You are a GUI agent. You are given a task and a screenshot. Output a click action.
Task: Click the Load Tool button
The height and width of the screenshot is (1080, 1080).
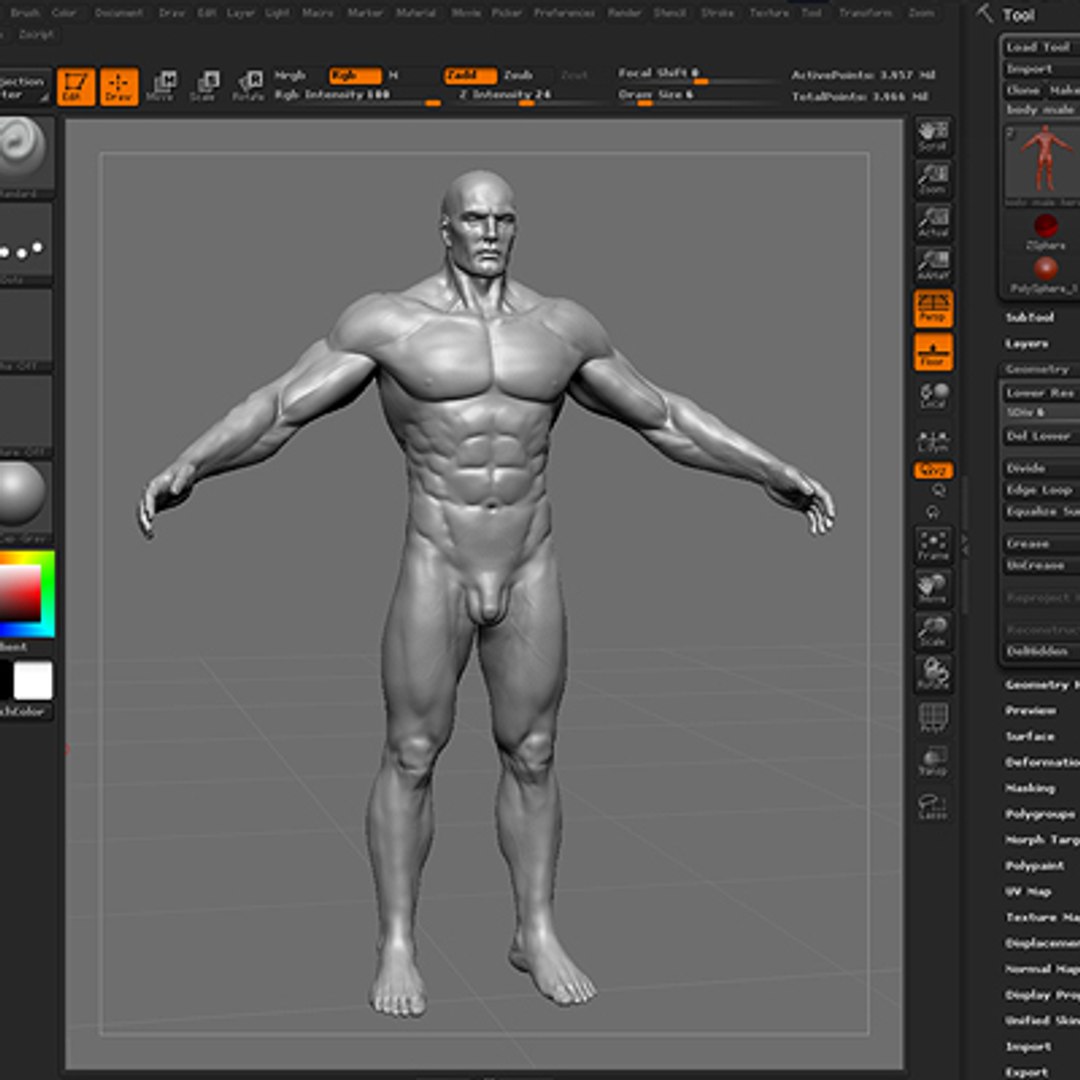pyautogui.click(x=1040, y=47)
